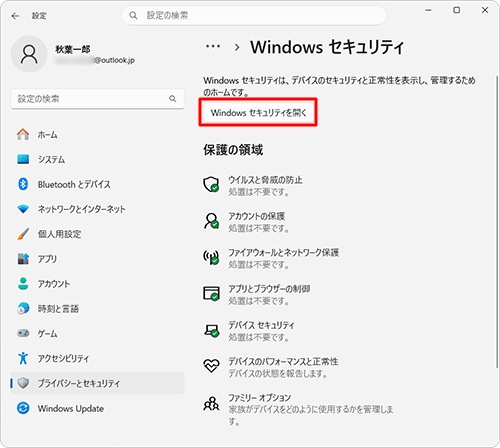
Task: Select ゲーム in the sidebar
Action: pyautogui.click(x=97, y=333)
